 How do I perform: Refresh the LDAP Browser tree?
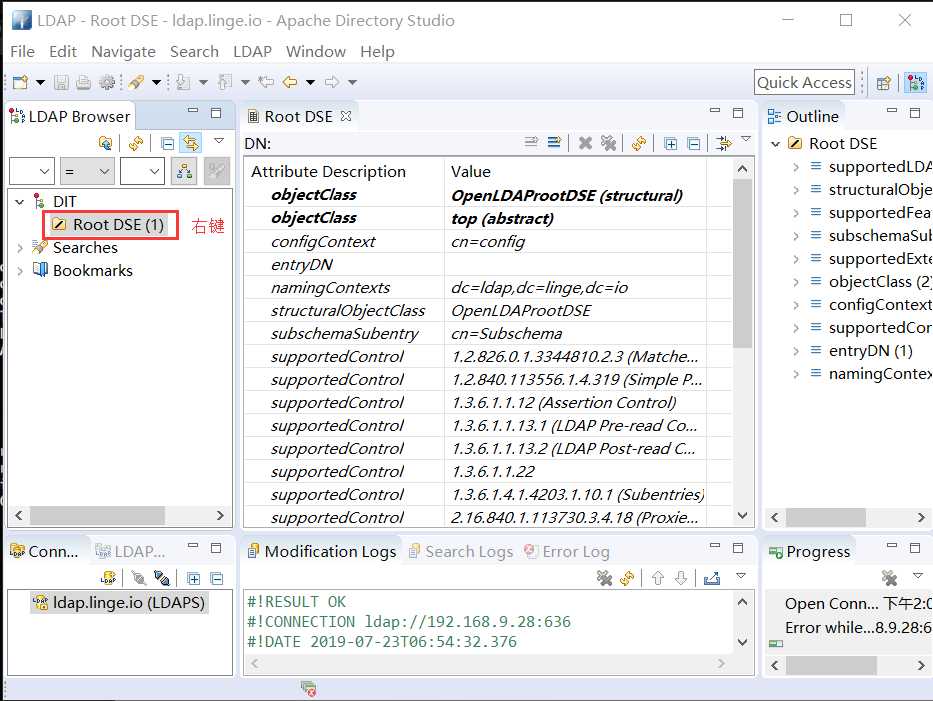click(x=136, y=143)
